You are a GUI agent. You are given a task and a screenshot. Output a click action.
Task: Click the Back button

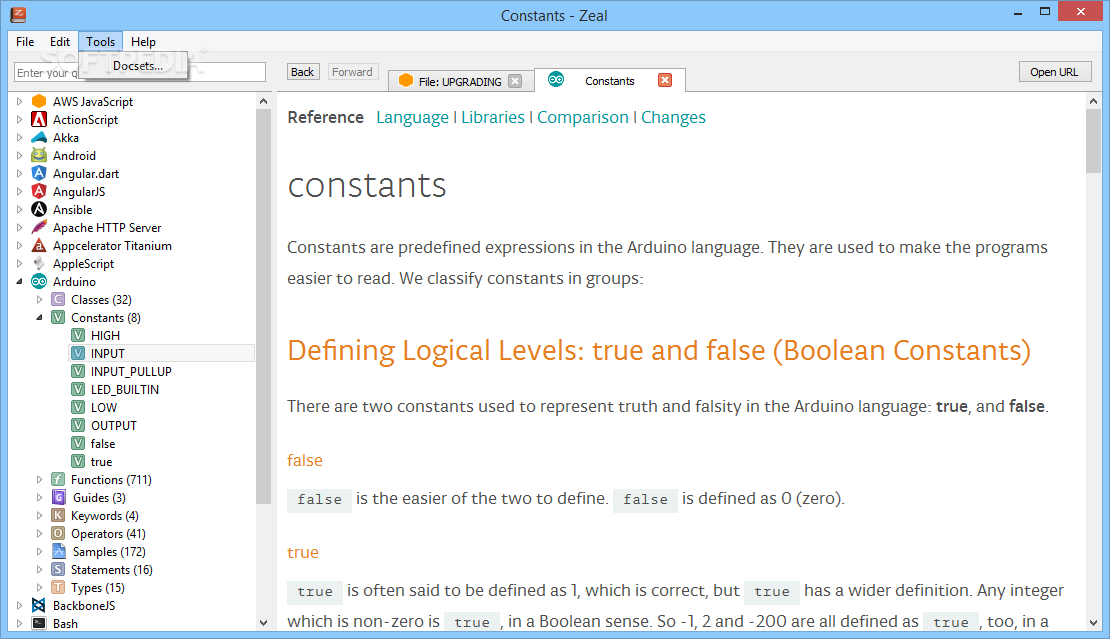coord(302,71)
